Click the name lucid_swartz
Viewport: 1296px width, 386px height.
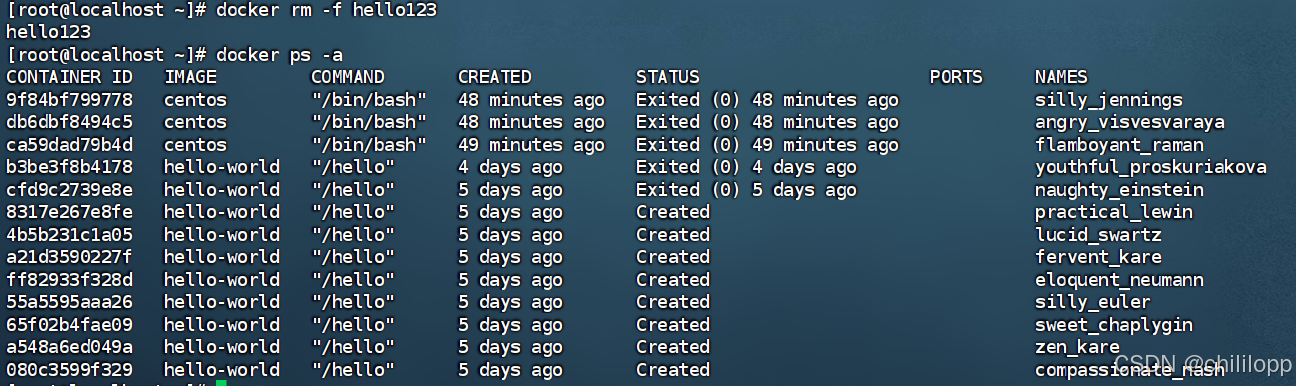point(1098,235)
